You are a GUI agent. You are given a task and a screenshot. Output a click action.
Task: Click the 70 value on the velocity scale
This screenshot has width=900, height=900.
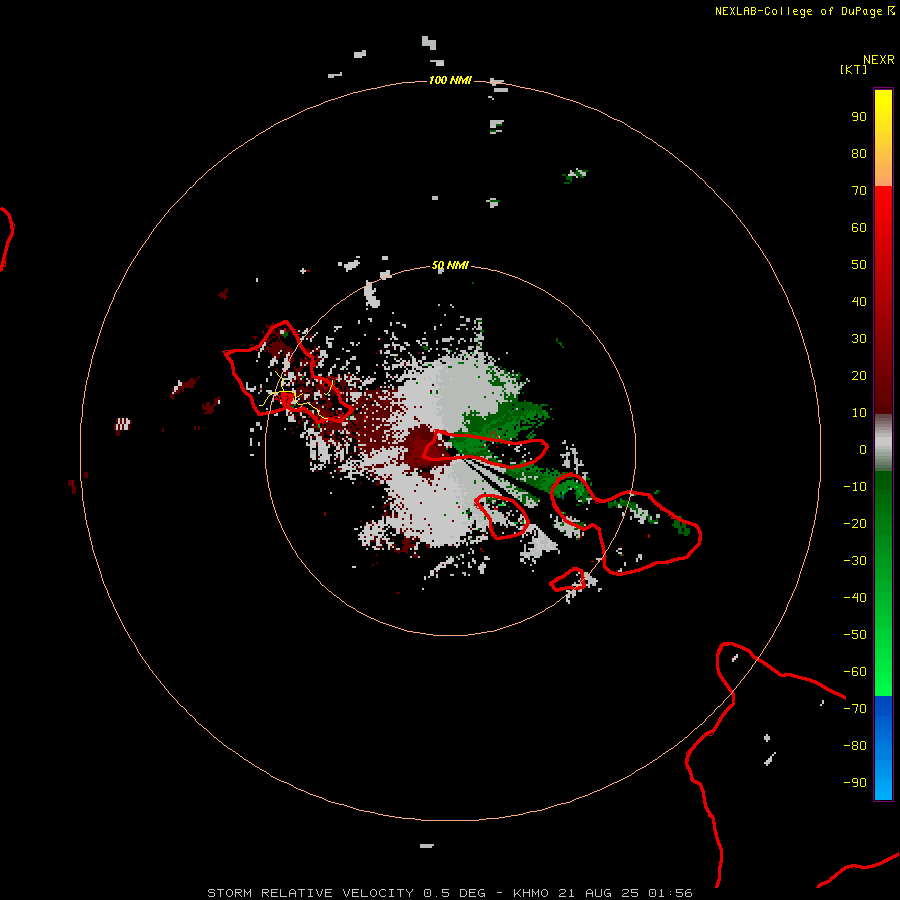859,191
